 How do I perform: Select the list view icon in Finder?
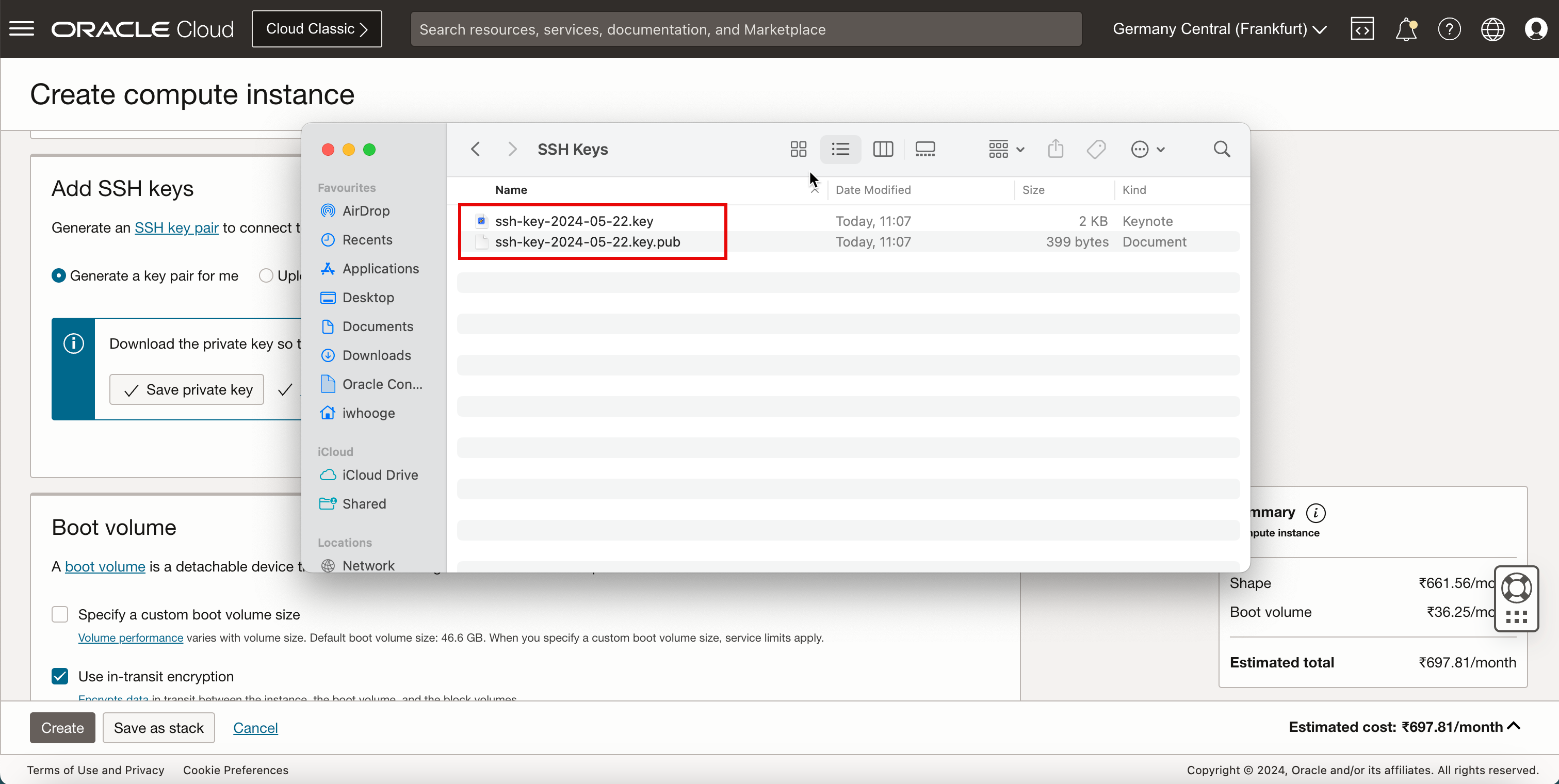point(840,149)
